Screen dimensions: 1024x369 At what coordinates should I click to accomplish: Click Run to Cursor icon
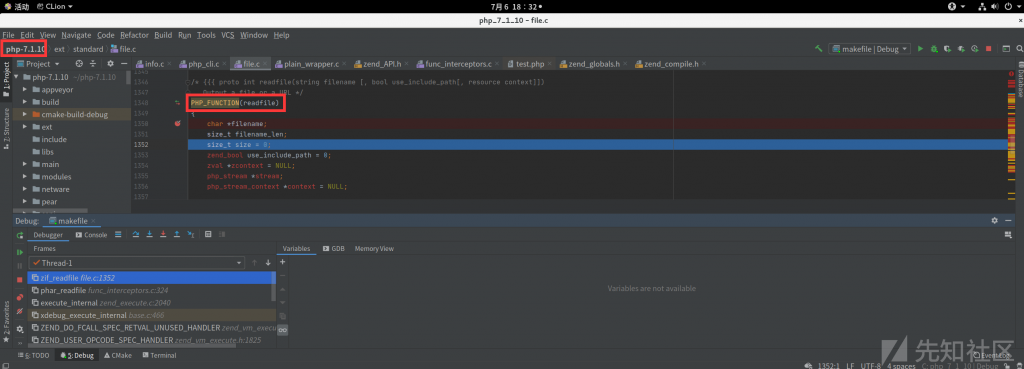point(191,234)
